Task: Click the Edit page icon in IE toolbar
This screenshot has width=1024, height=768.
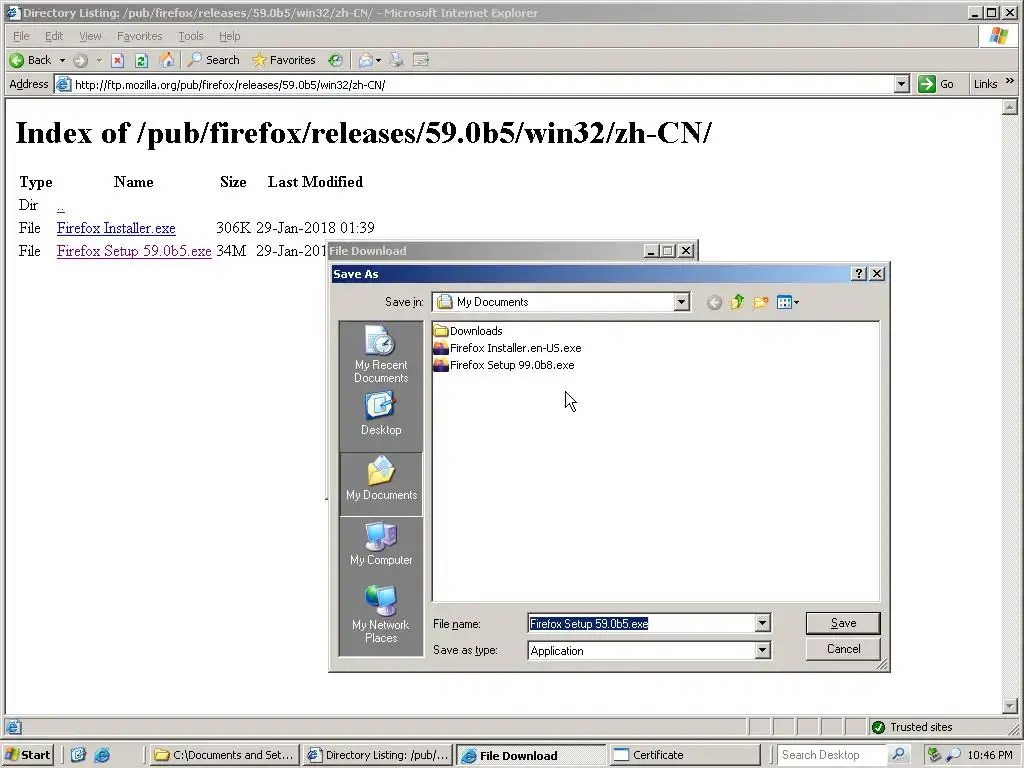Action: [421, 60]
